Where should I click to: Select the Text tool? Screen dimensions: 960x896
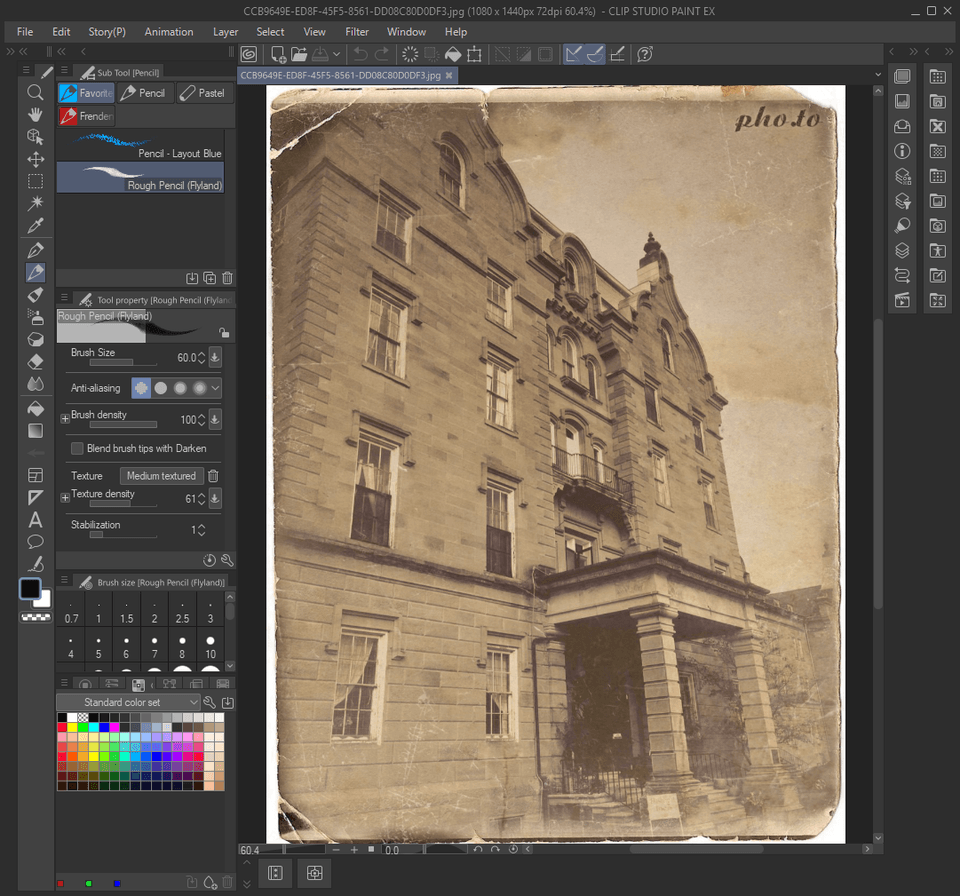pos(35,519)
